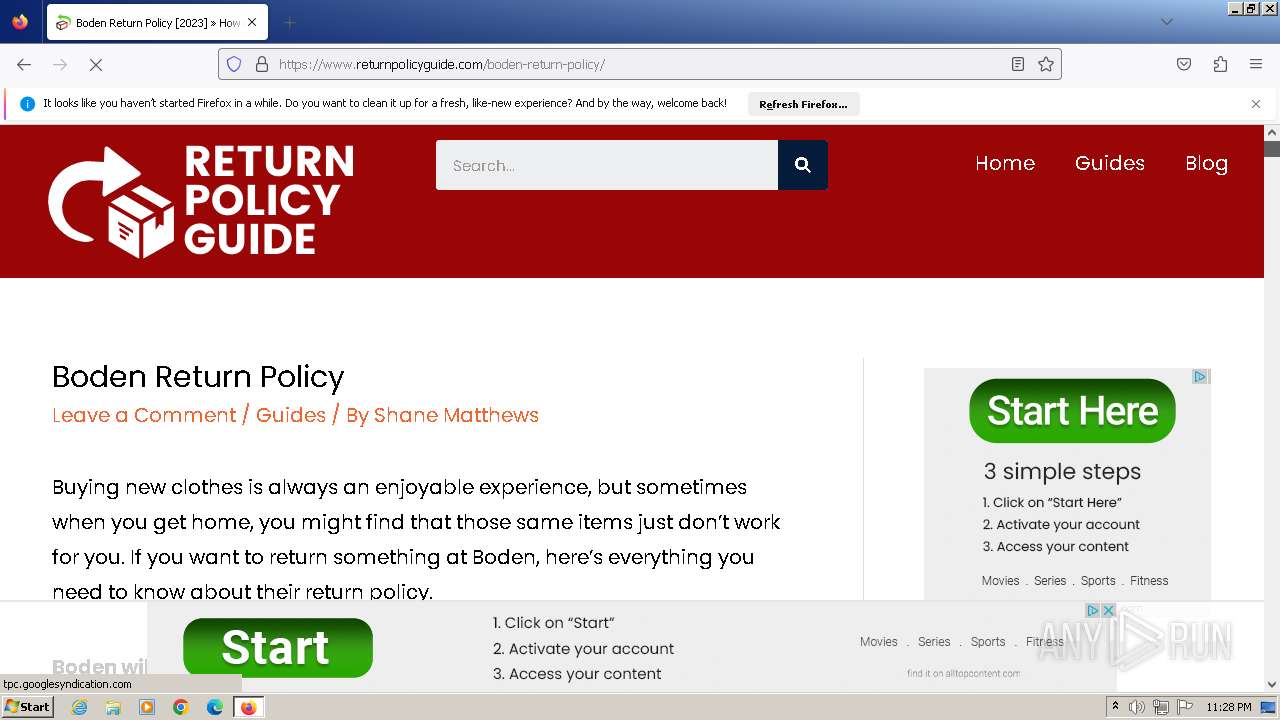Screen dimensions: 1280x720
Task: Open the media player taskbar icon
Action: click(147, 707)
